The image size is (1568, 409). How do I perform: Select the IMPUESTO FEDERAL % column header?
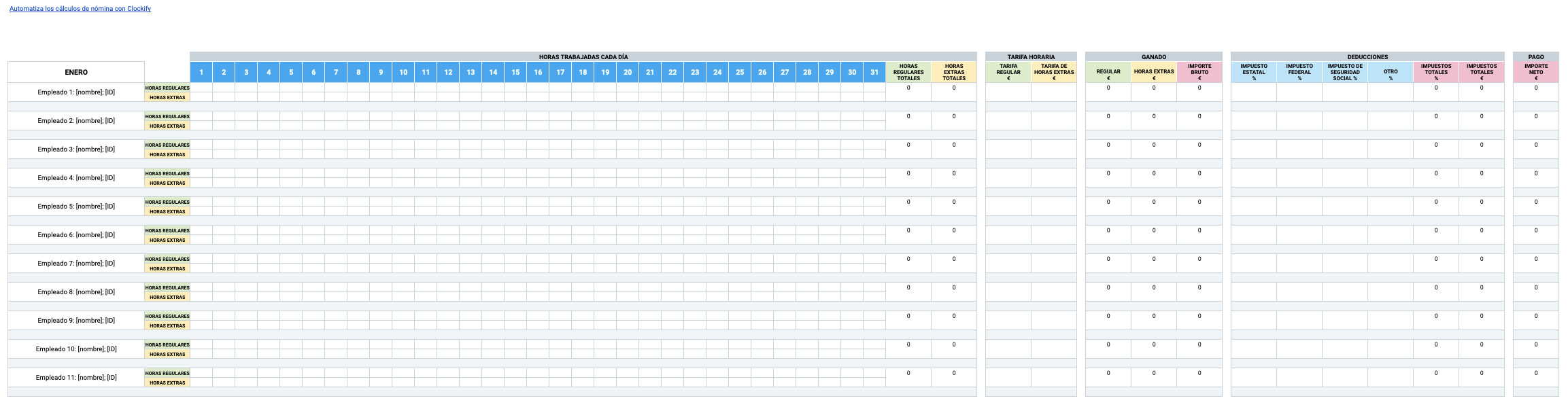(x=1299, y=72)
